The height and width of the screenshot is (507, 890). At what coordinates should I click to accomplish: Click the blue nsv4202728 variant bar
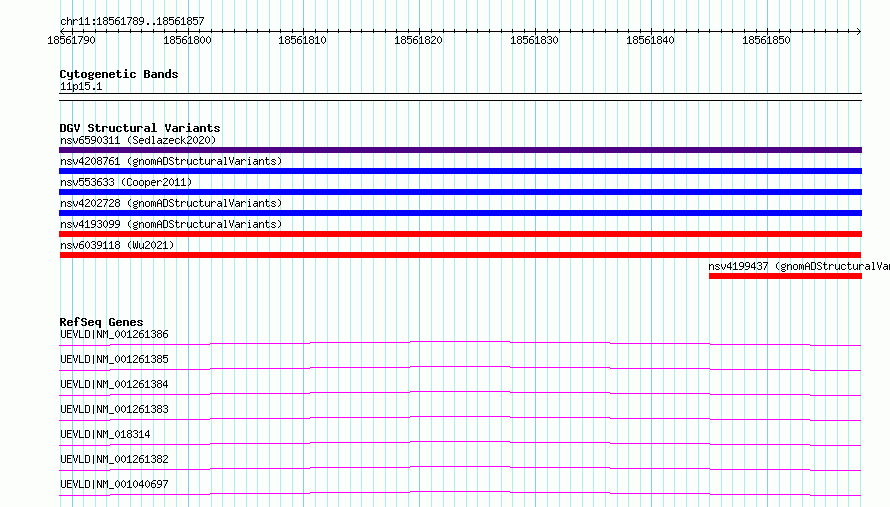click(460, 213)
